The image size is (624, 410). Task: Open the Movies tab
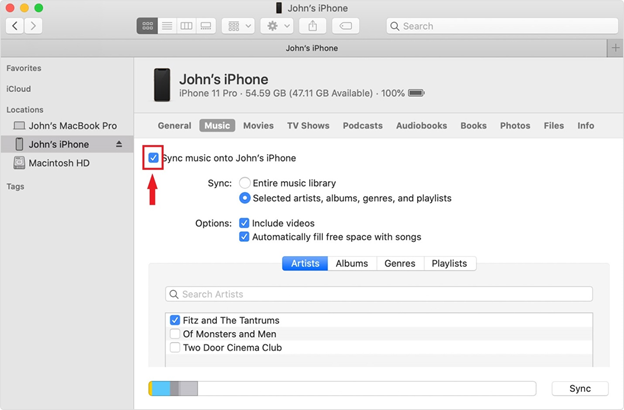click(258, 125)
